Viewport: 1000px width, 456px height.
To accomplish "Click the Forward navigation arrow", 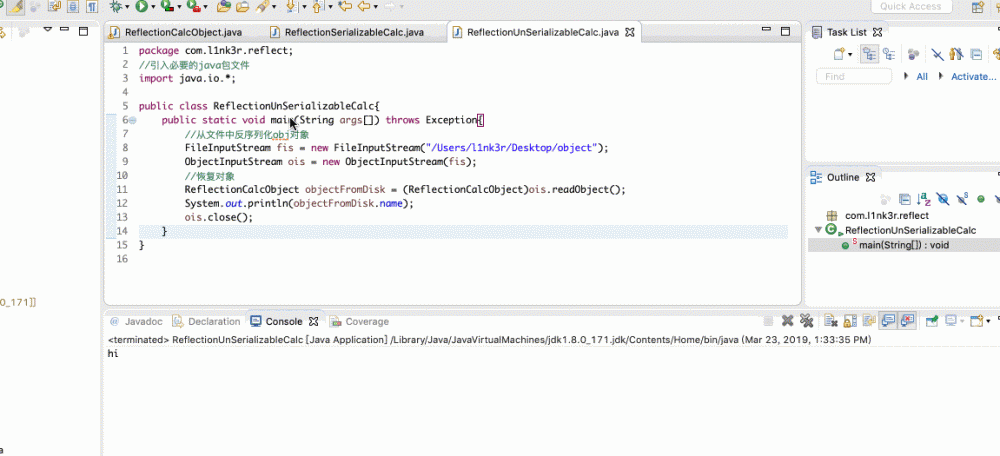I will pyautogui.click(x=390, y=6).
